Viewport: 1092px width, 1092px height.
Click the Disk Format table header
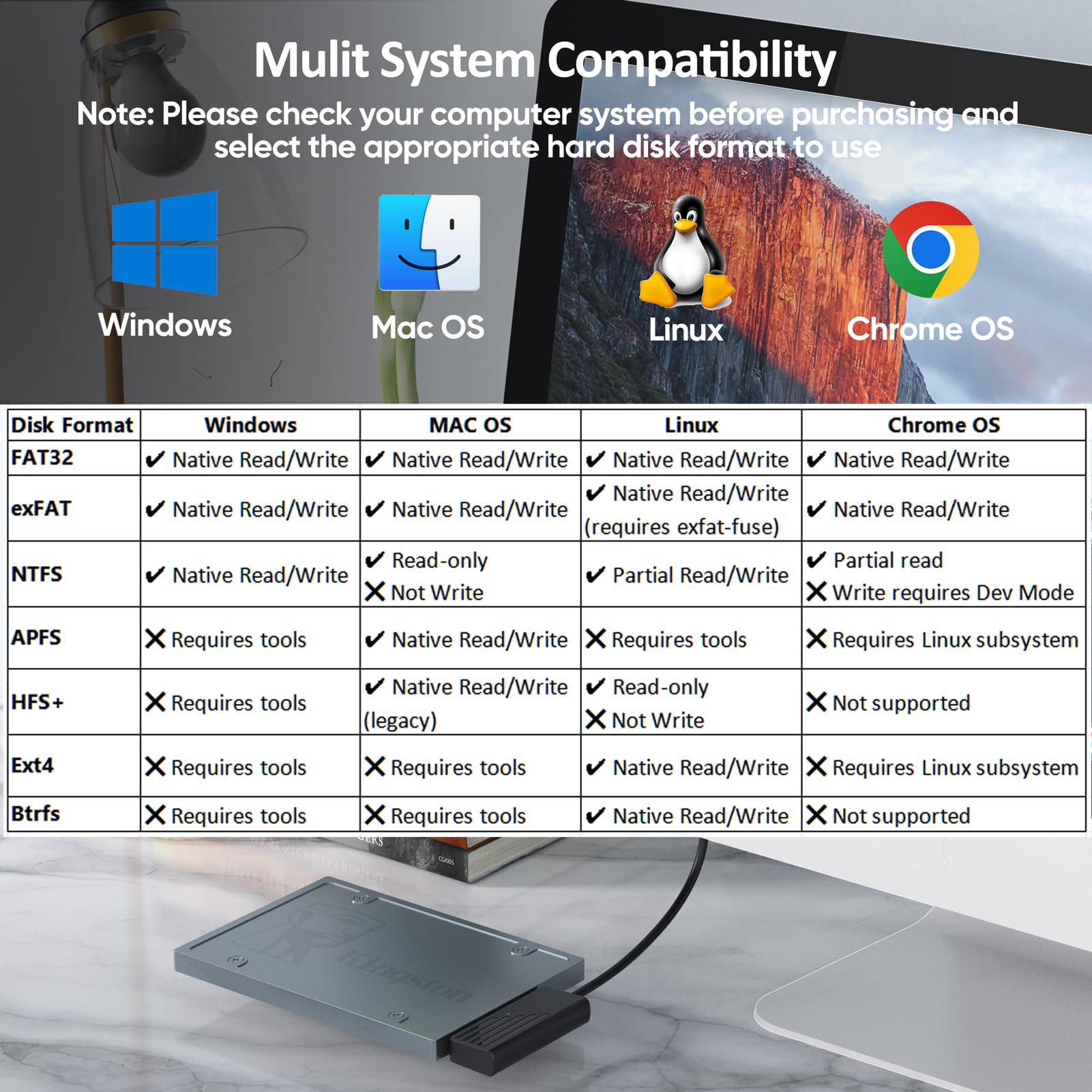click(x=72, y=425)
